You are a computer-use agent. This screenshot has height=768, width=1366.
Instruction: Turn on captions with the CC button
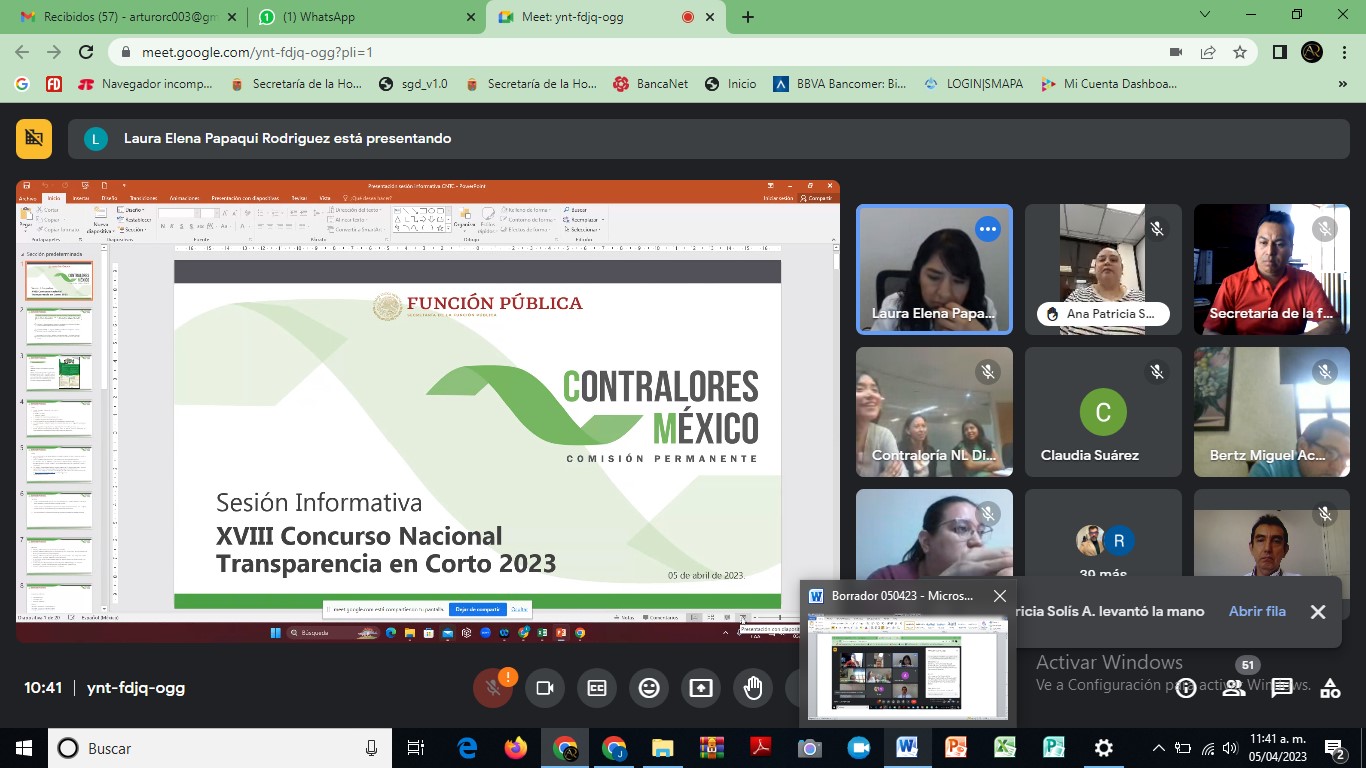tap(597, 688)
